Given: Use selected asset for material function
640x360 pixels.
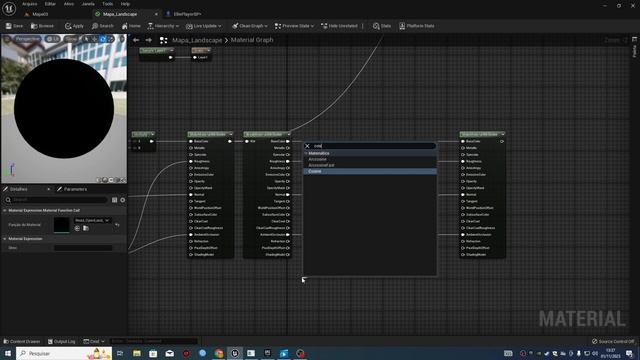Looking at the screenshot, I should pos(78,228).
